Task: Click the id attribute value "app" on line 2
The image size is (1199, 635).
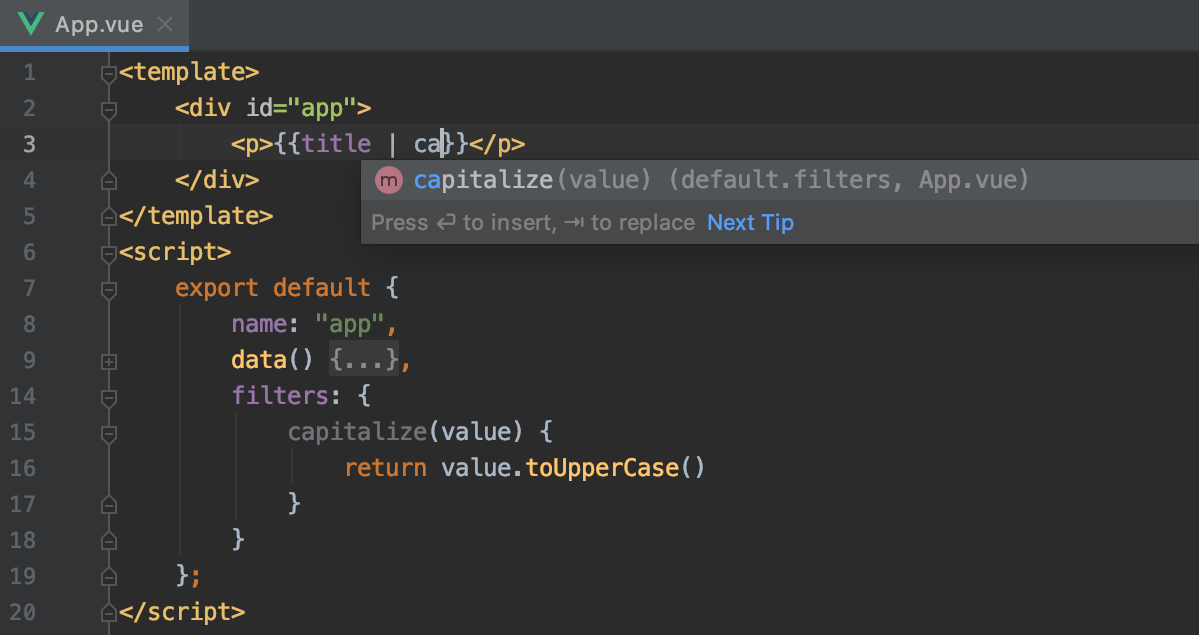Action: pyautogui.click(x=322, y=109)
